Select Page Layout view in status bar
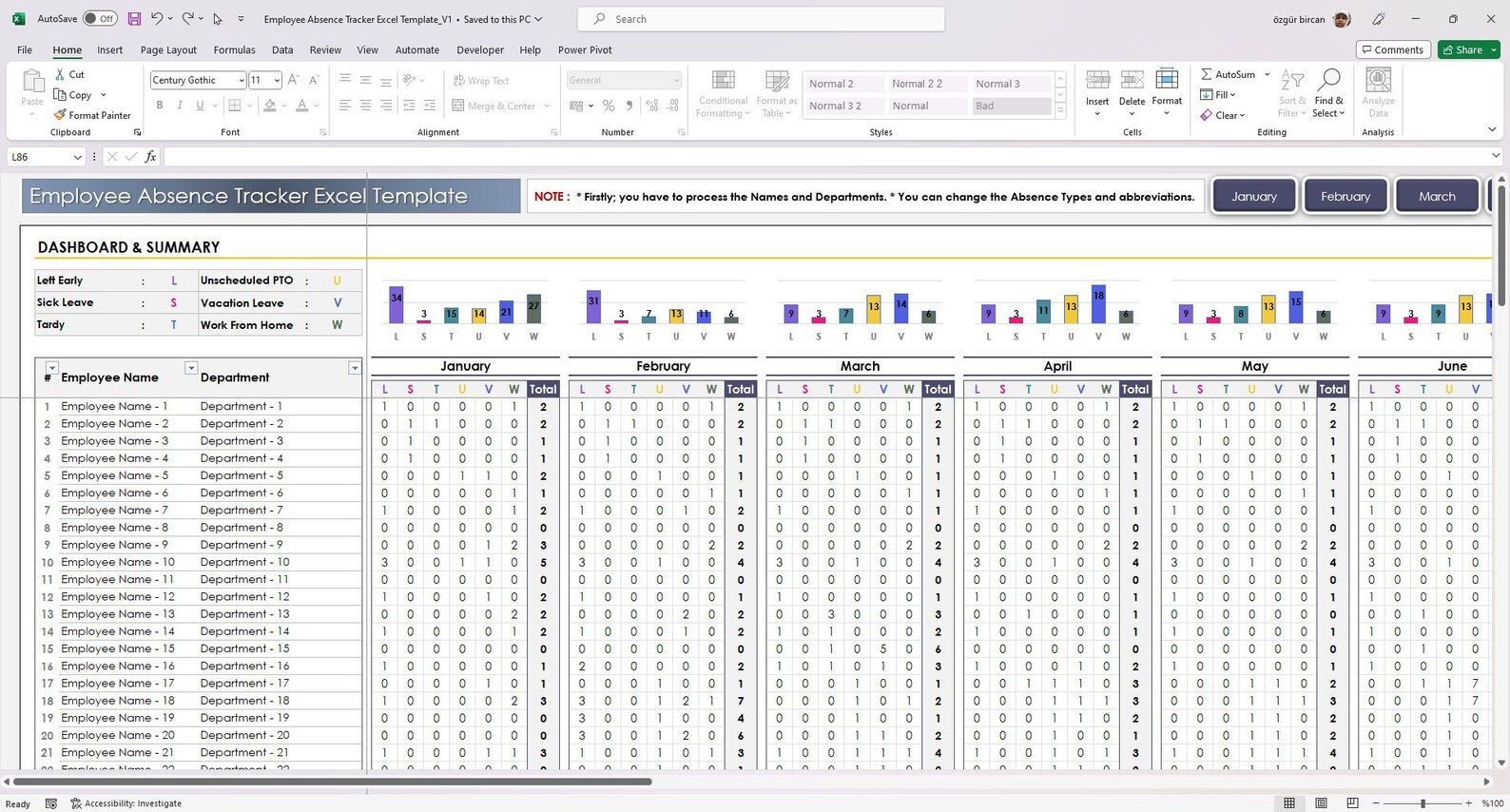 (x=1321, y=803)
